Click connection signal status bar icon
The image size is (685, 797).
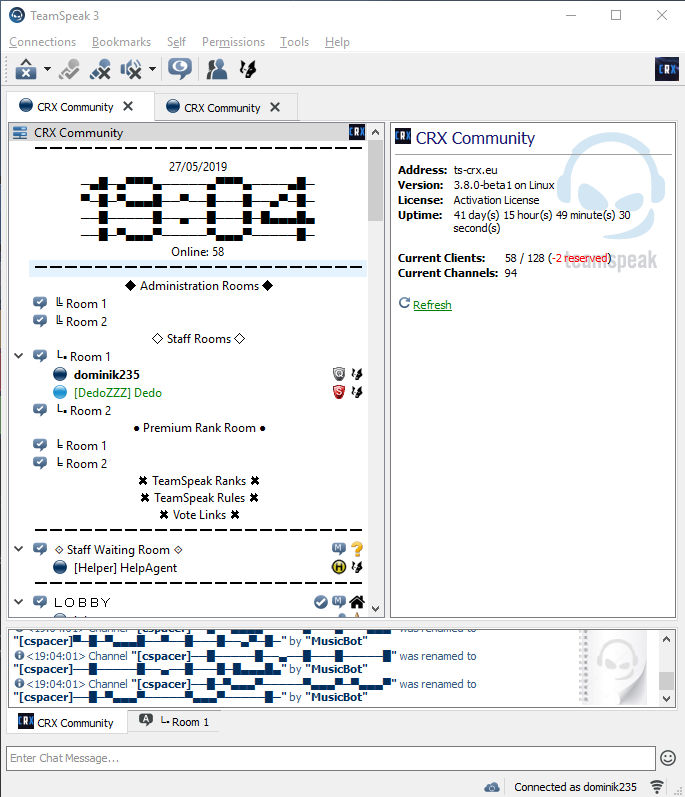pos(657,787)
